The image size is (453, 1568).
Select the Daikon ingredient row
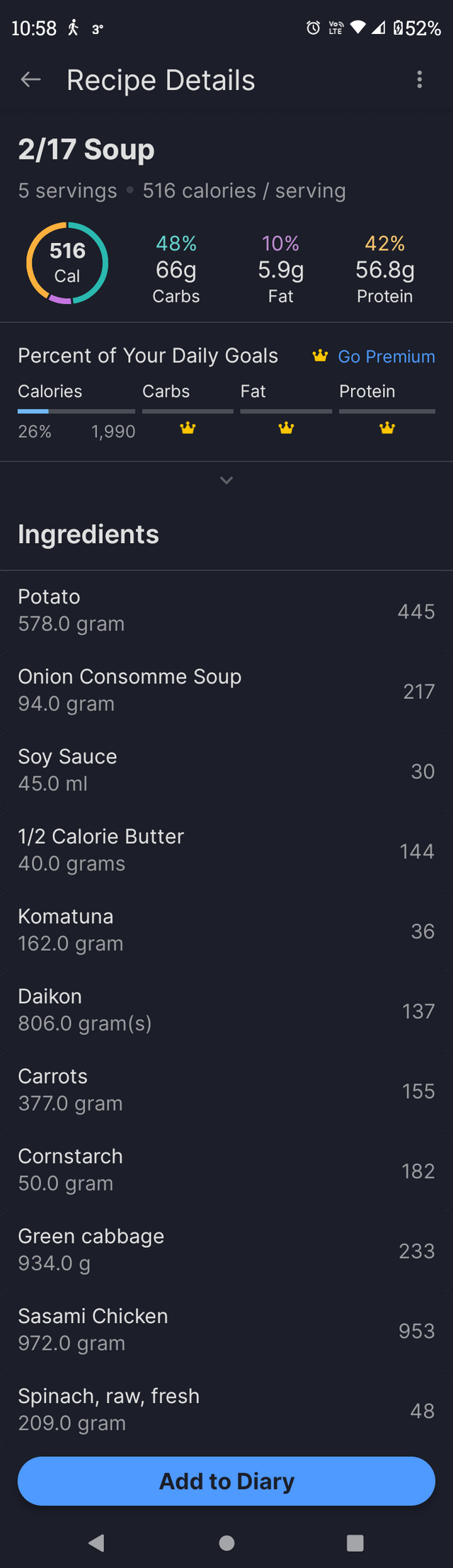pos(226,1010)
